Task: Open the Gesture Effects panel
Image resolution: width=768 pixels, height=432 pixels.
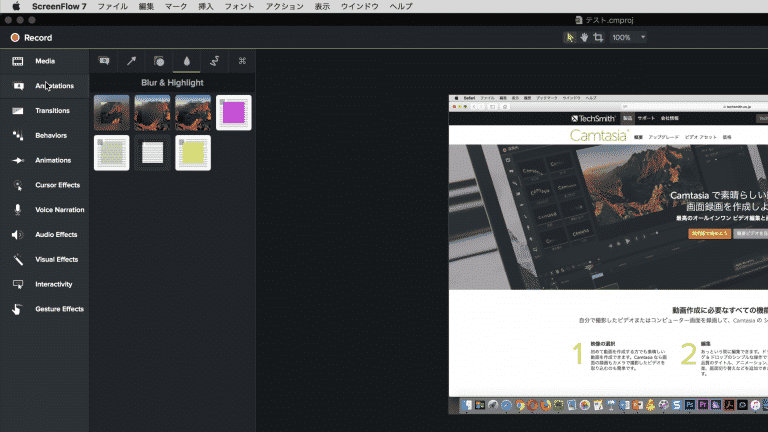Action: (44, 309)
